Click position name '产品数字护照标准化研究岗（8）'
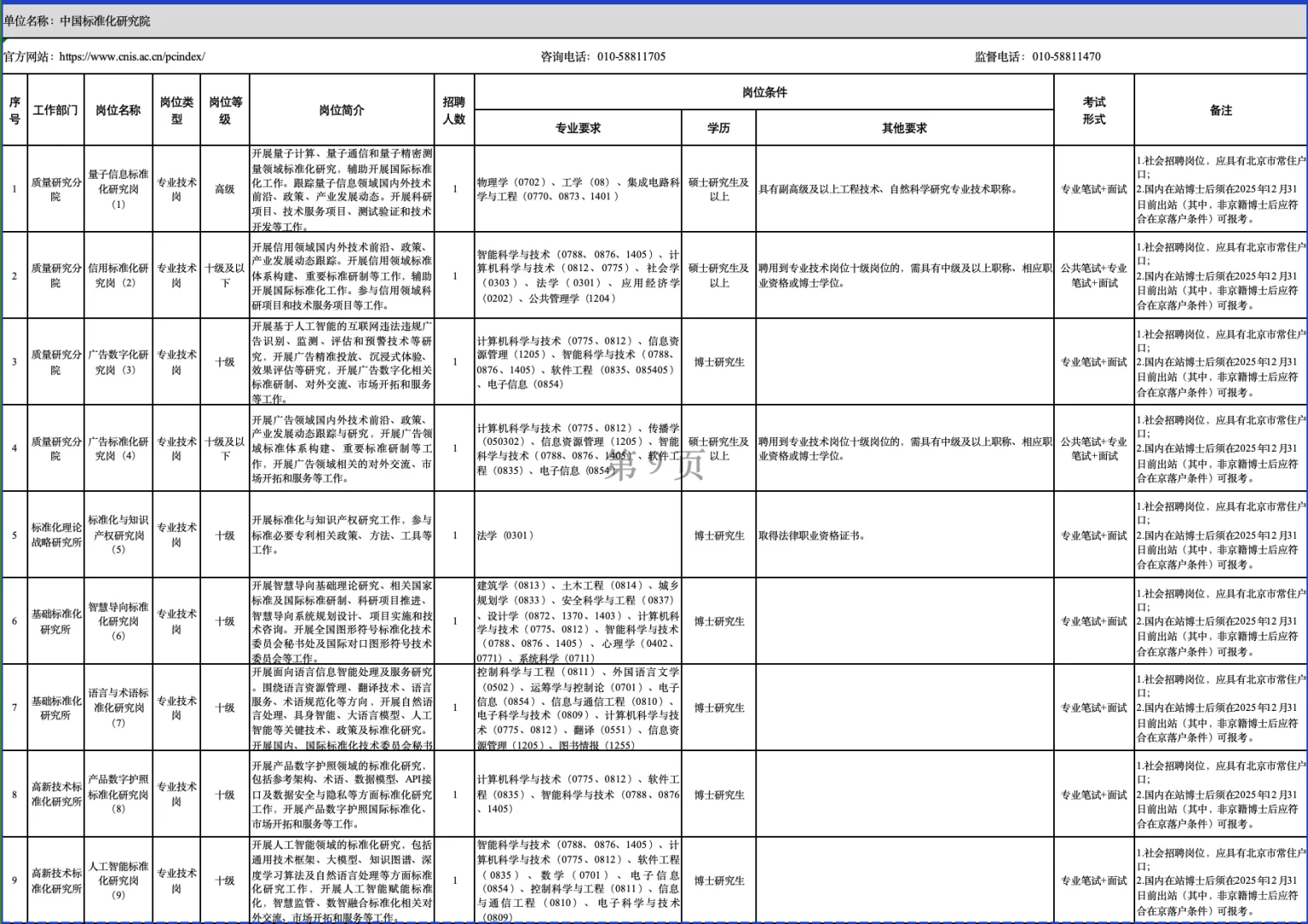 point(118,794)
